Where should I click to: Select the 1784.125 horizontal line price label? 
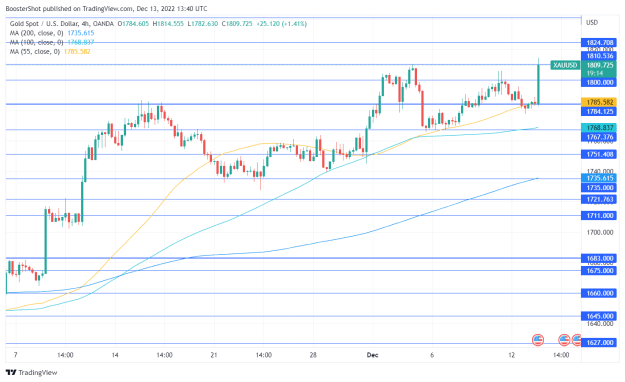click(599, 112)
